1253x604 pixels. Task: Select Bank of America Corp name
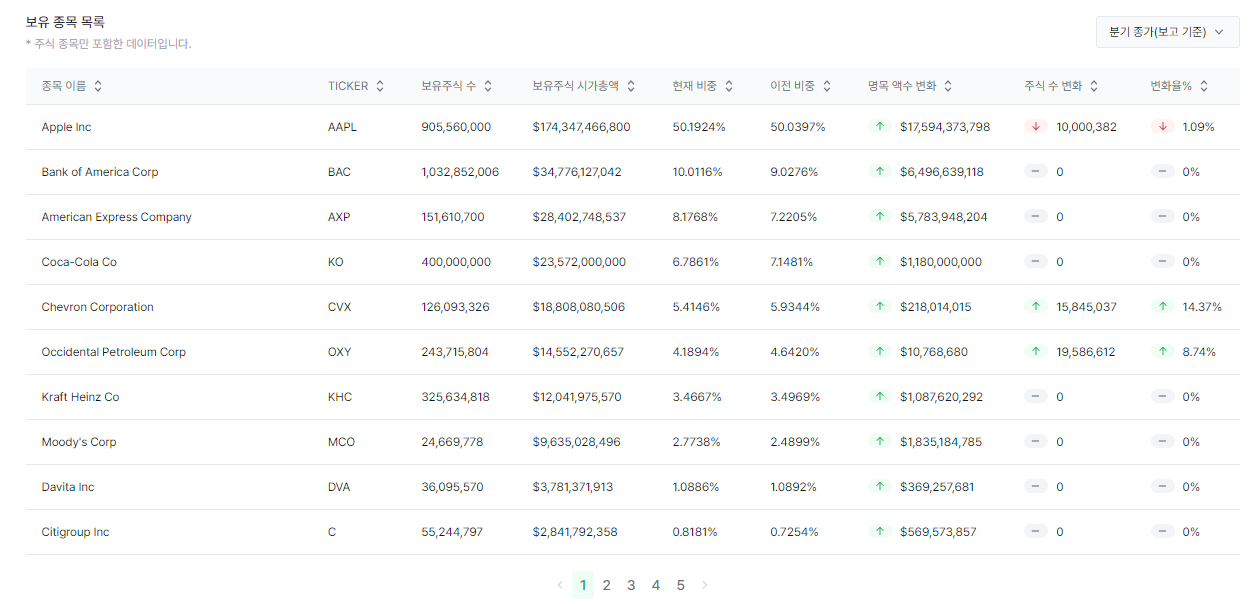click(100, 172)
